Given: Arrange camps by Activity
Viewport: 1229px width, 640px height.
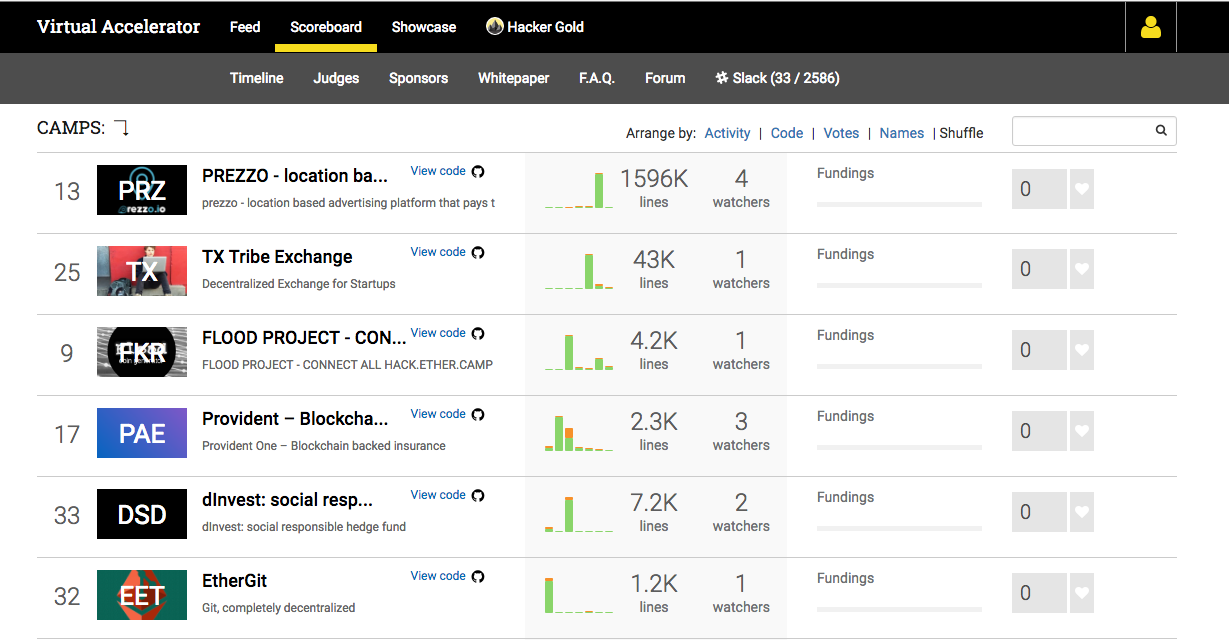Looking at the screenshot, I should tap(727, 133).
